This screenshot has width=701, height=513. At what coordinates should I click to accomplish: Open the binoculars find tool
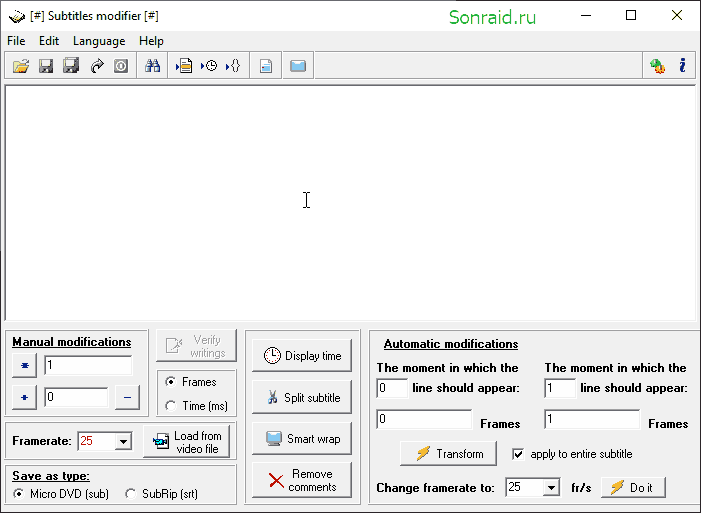pos(152,66)
